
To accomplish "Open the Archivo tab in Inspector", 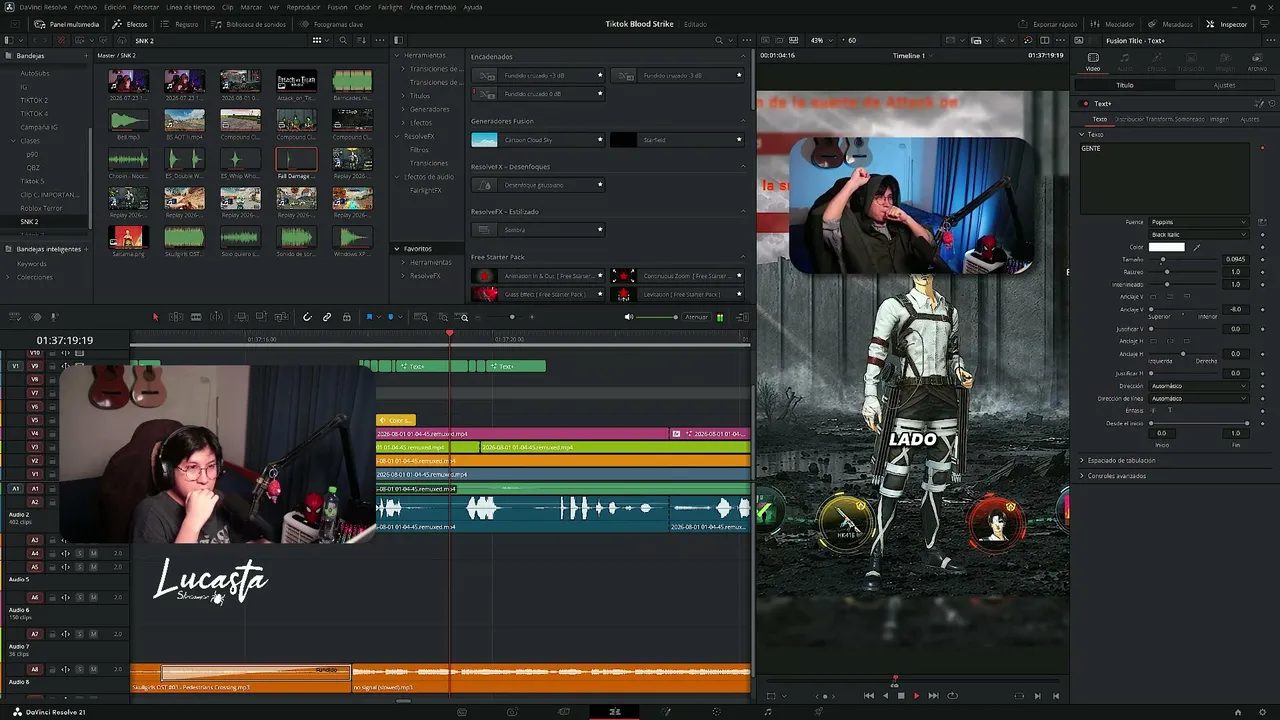I will click(x=1257, y=61).
